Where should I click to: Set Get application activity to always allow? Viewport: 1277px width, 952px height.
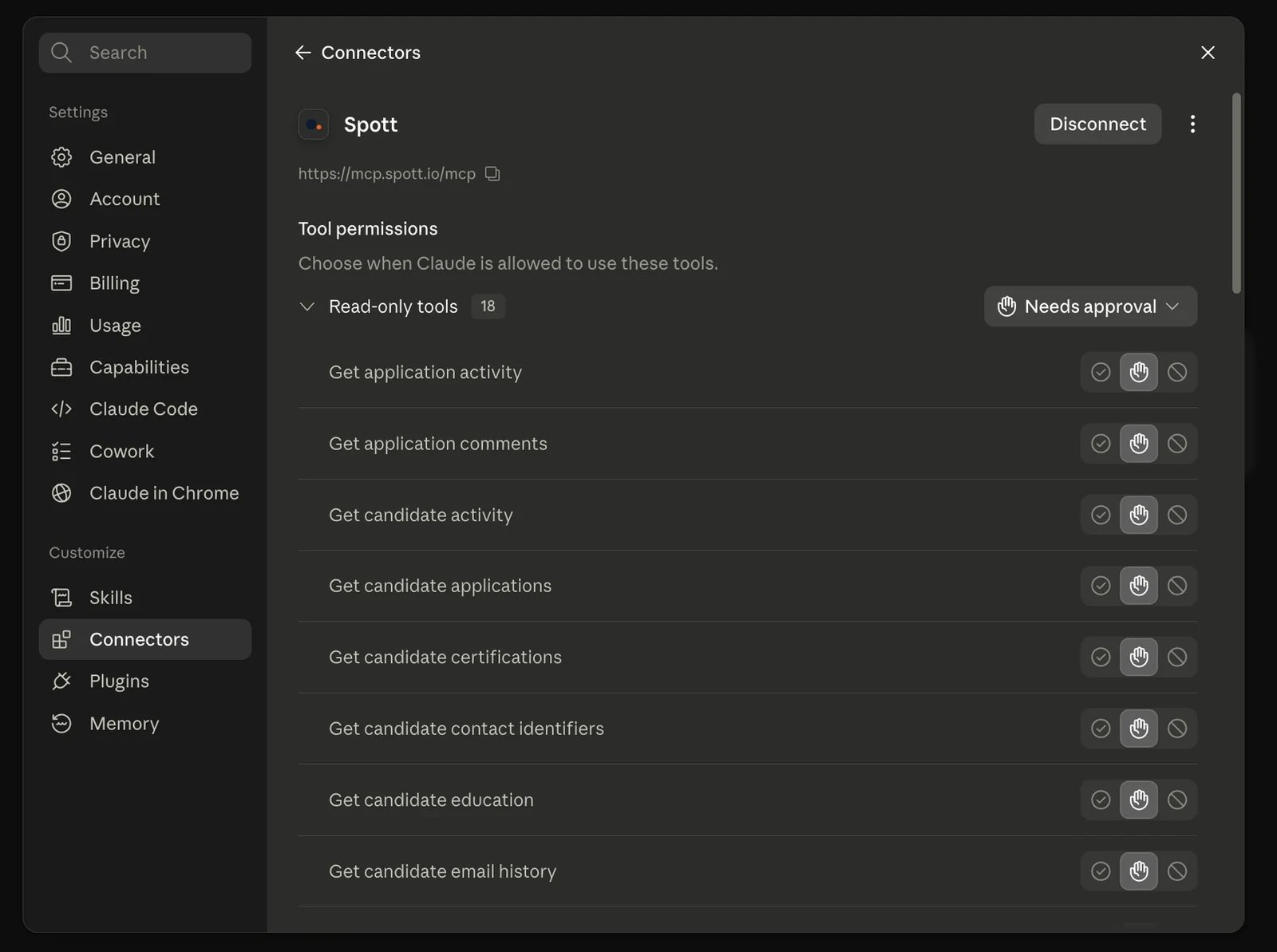[1101, 373]
